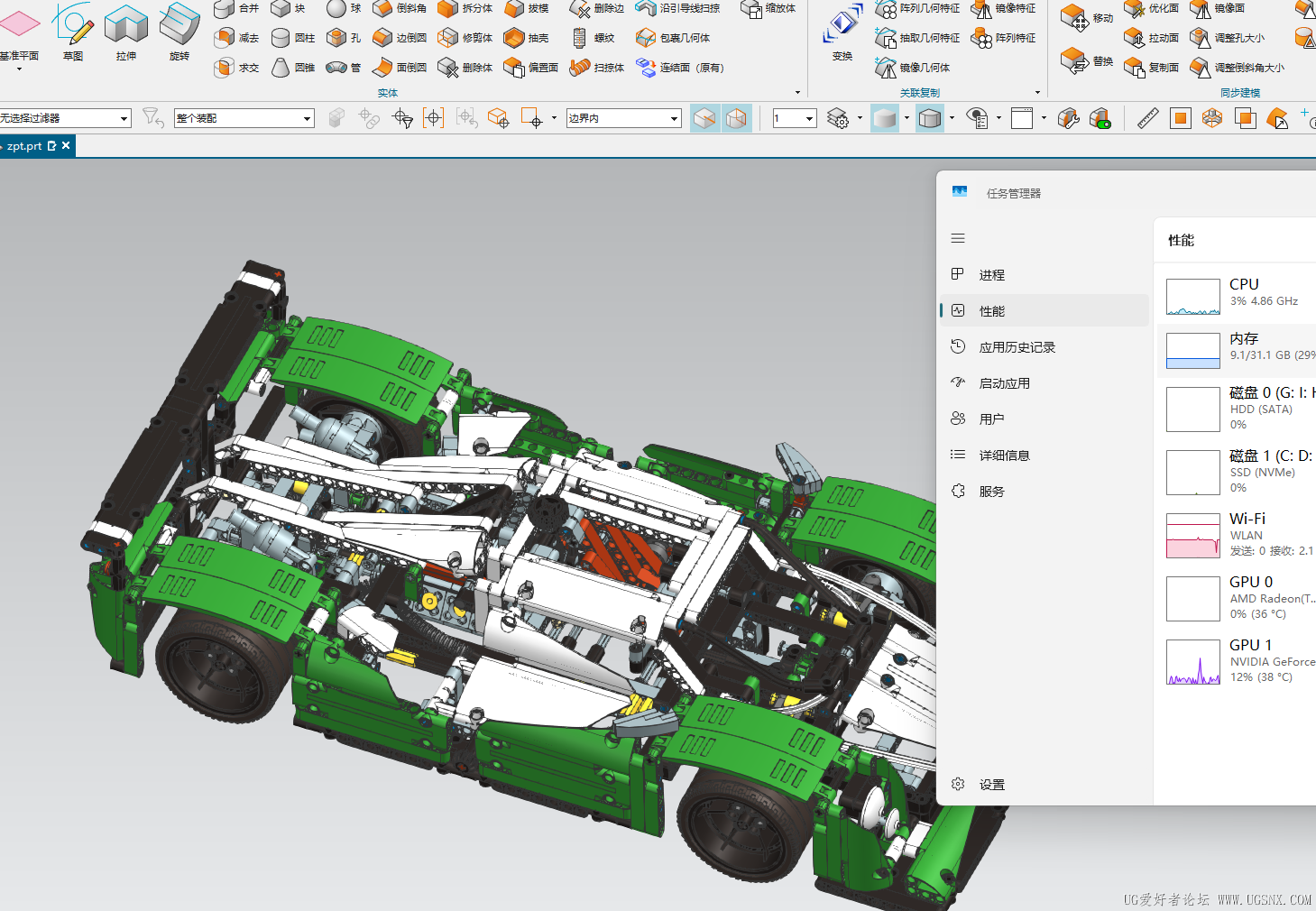Open Task Manager Settings (设置)

click(x=1045, y=784)
